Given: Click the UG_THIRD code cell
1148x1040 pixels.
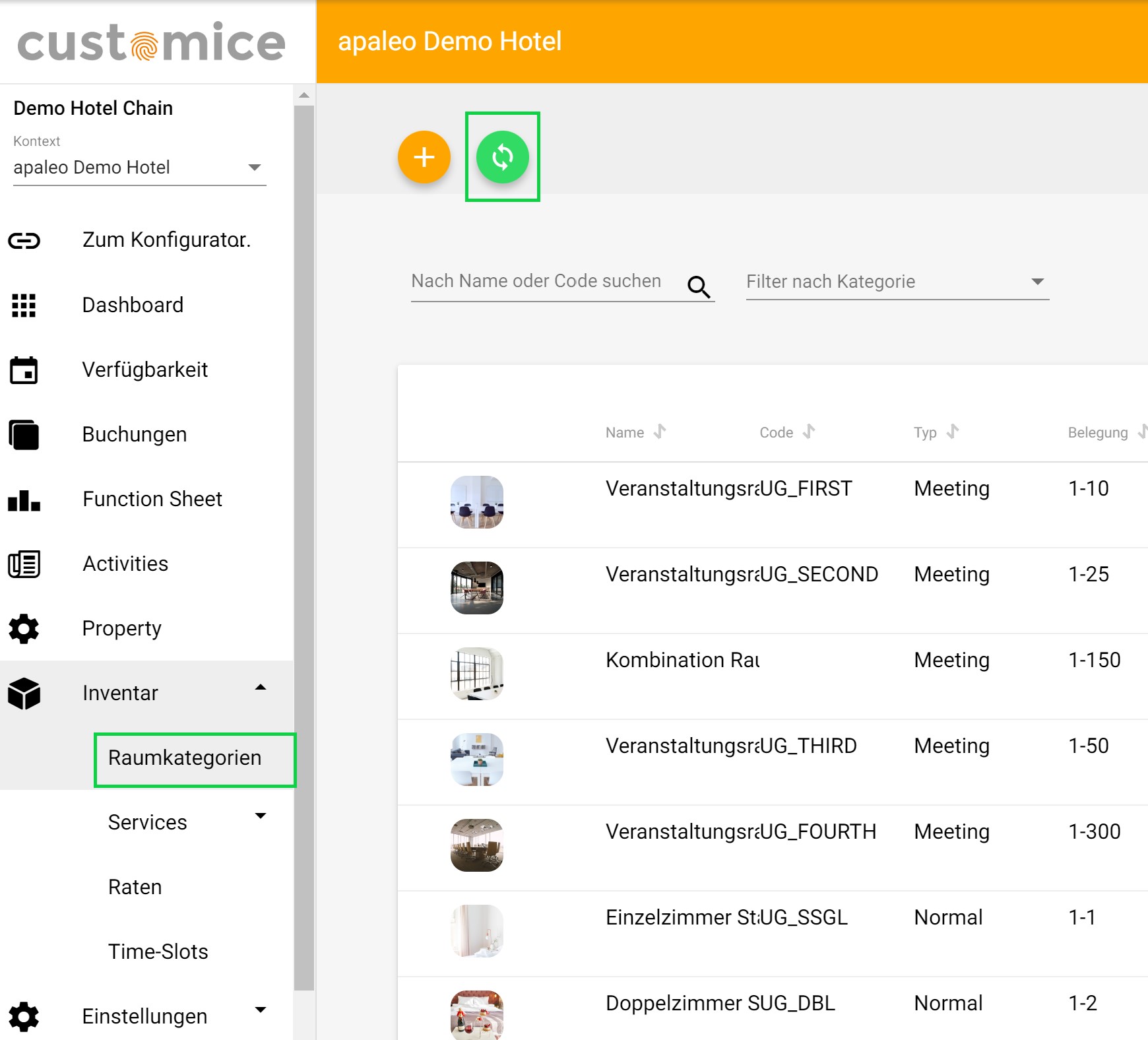Looking at the screenshot, I should pyautogui.click(x=809, y=746).
